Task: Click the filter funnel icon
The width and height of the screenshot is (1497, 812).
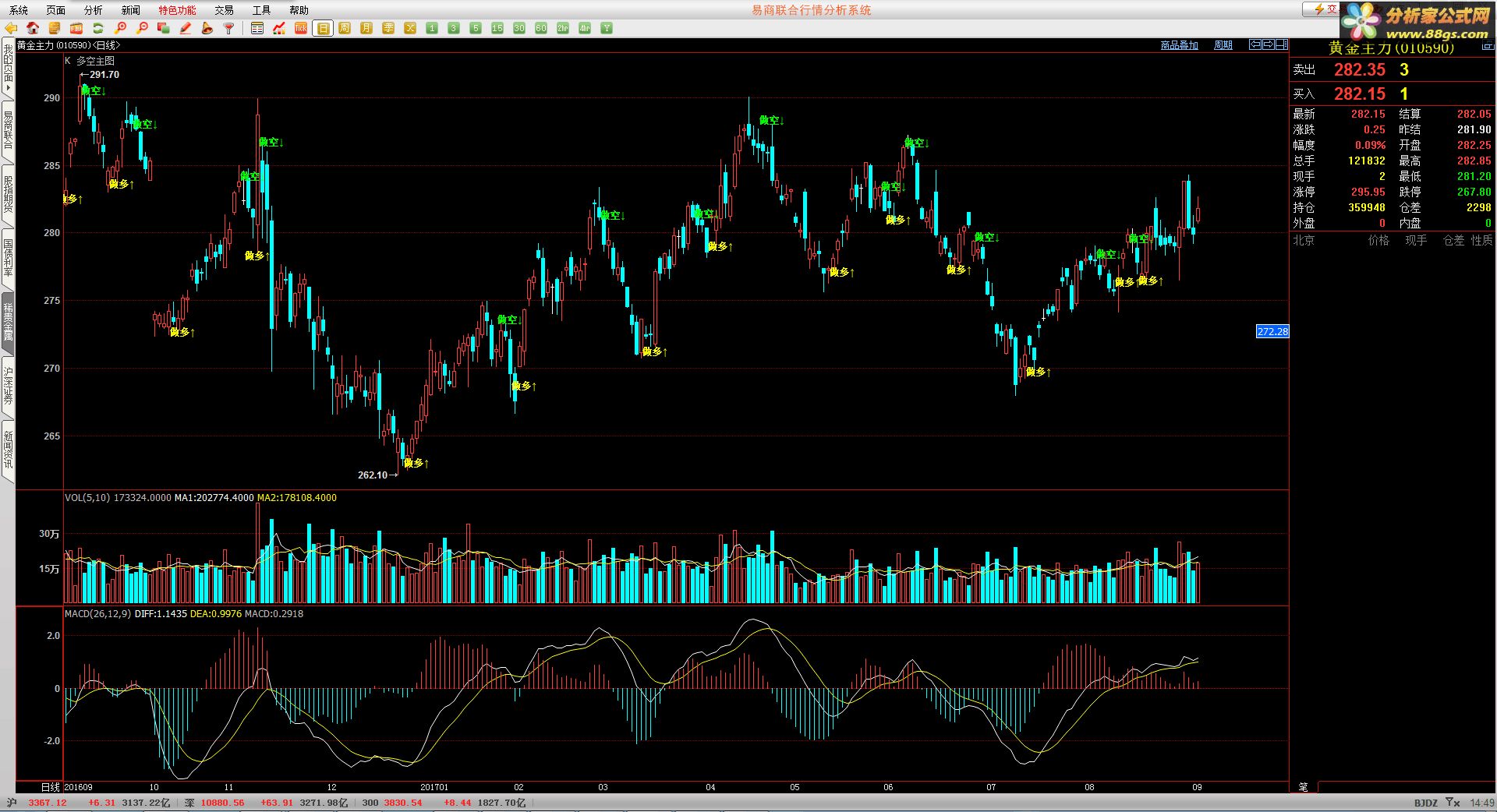Action: [229, 28]
